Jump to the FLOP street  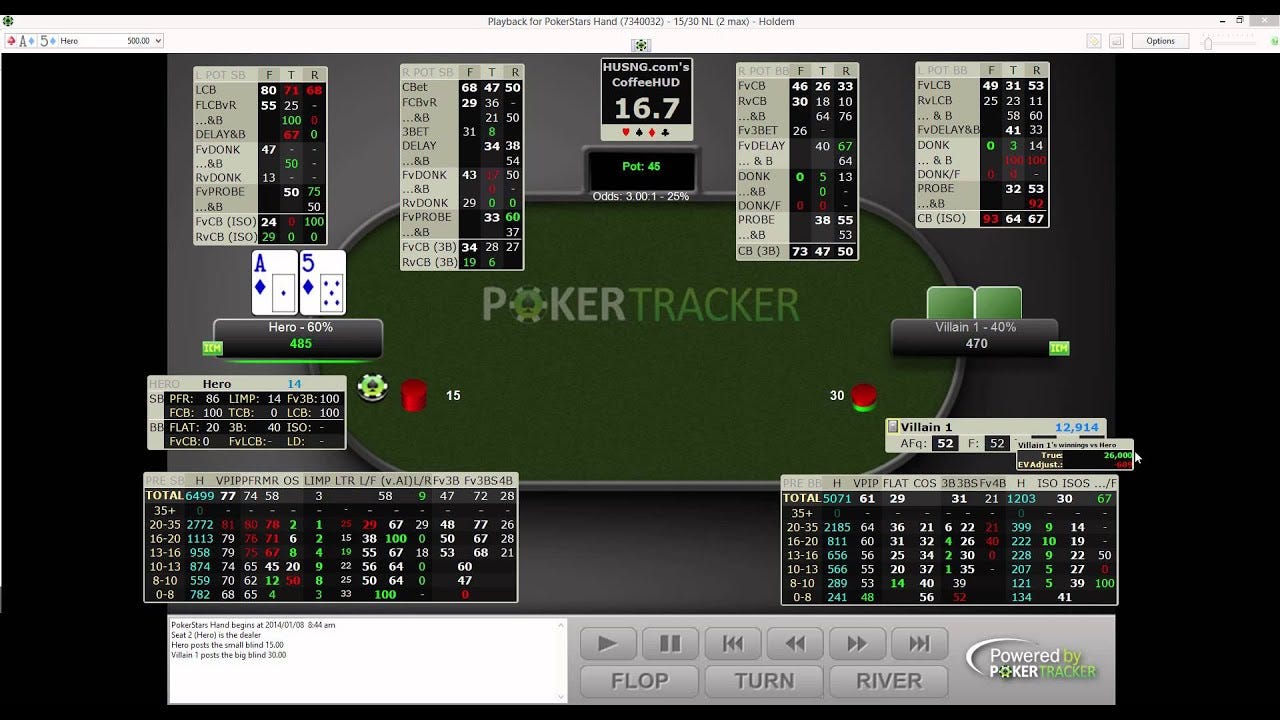pyautogui.click(x=640, y=681)
